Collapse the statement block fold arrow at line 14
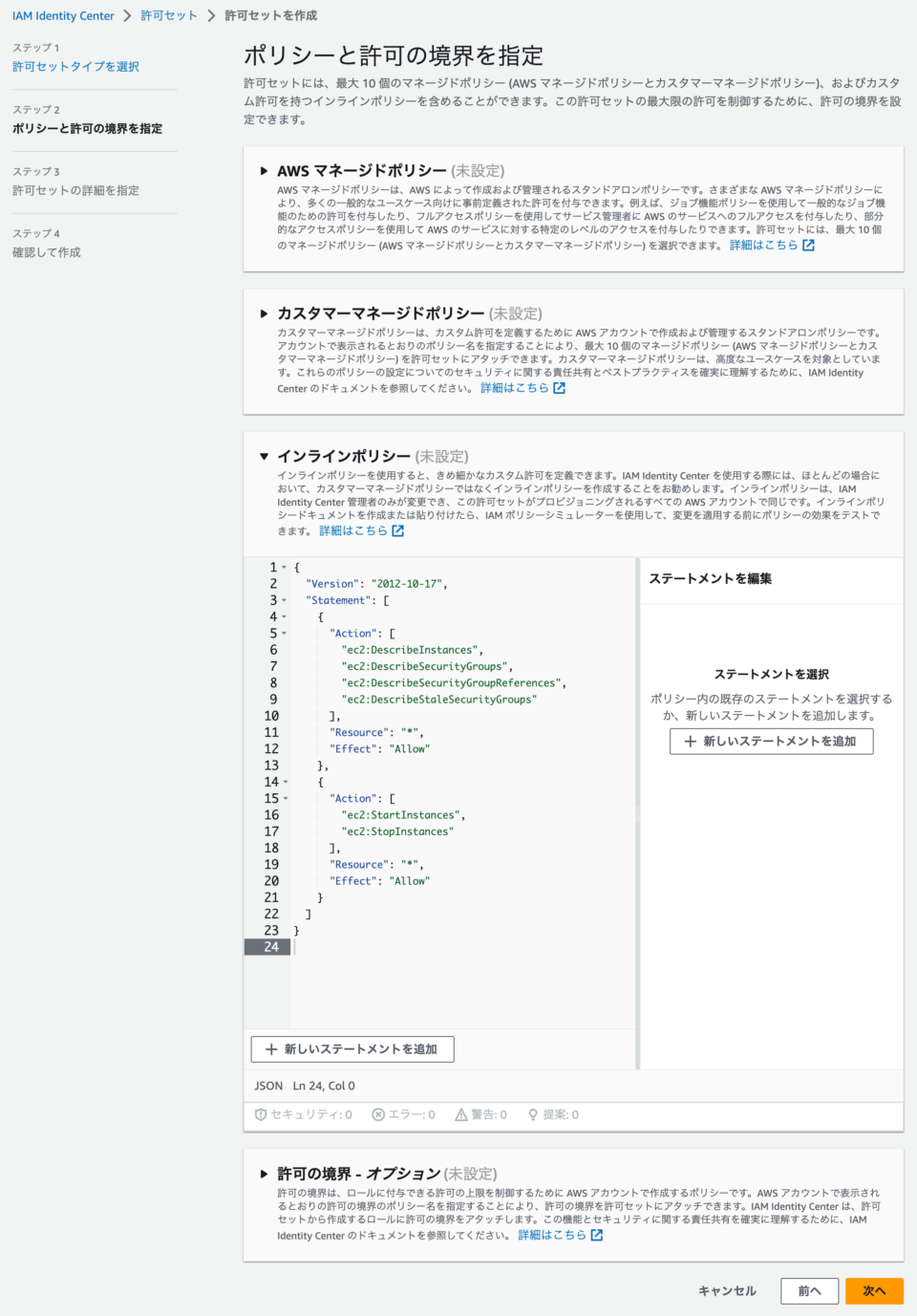The width and height of the screenshot is (917, 1316). pos(284,782)
